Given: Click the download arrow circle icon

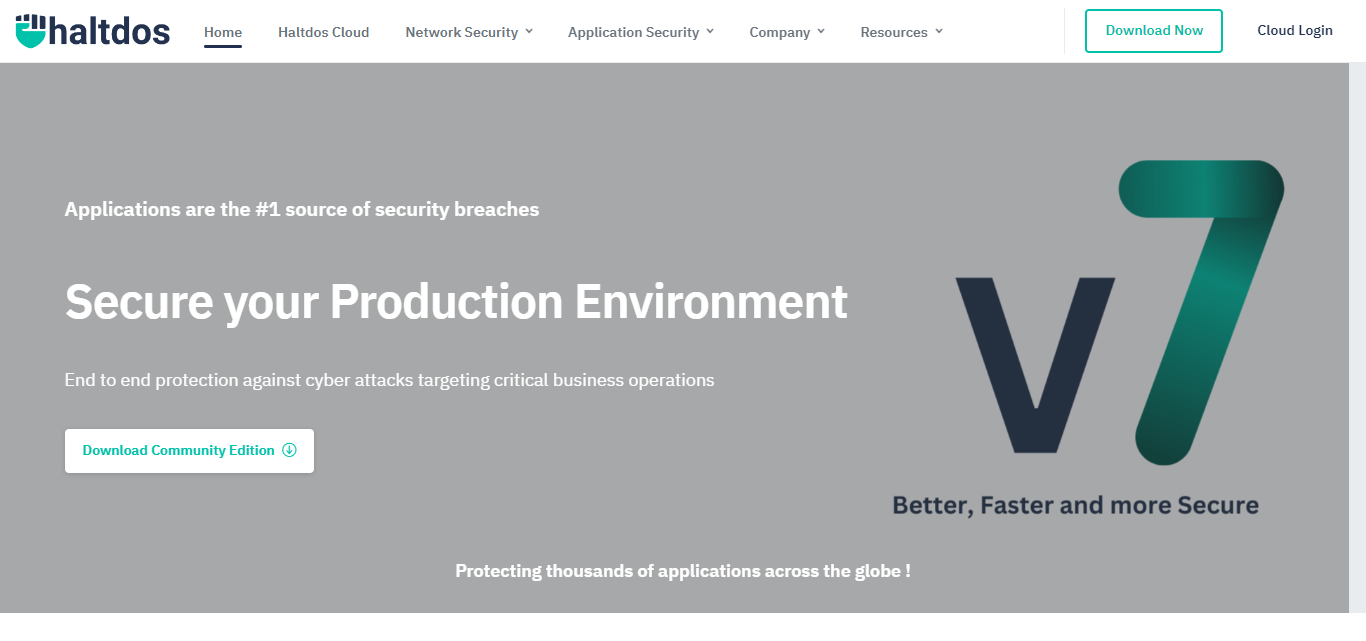Looking at the screenshot, I should point(290,450).
